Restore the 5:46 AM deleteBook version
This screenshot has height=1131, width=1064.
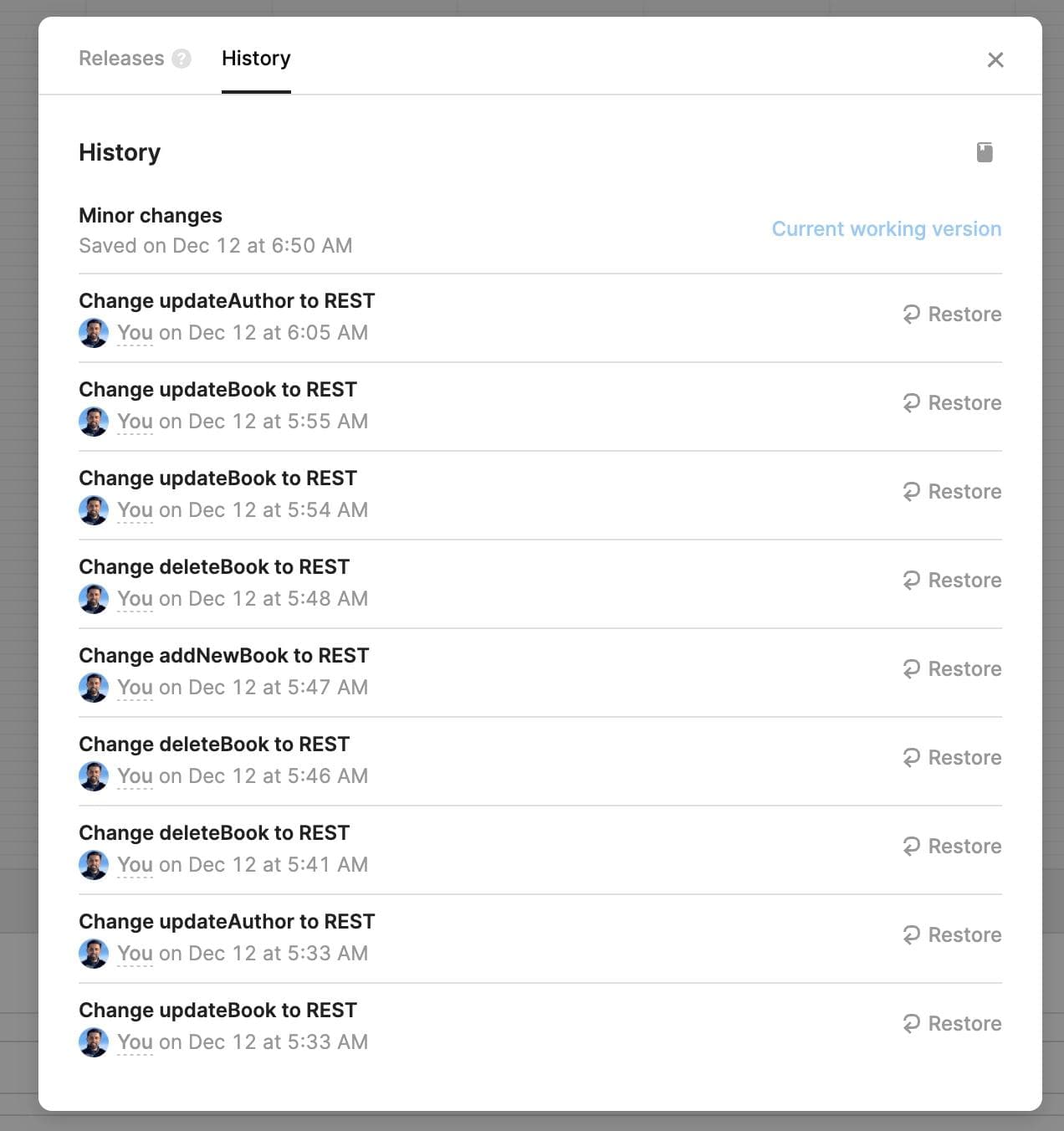click(x=952, y=758)
